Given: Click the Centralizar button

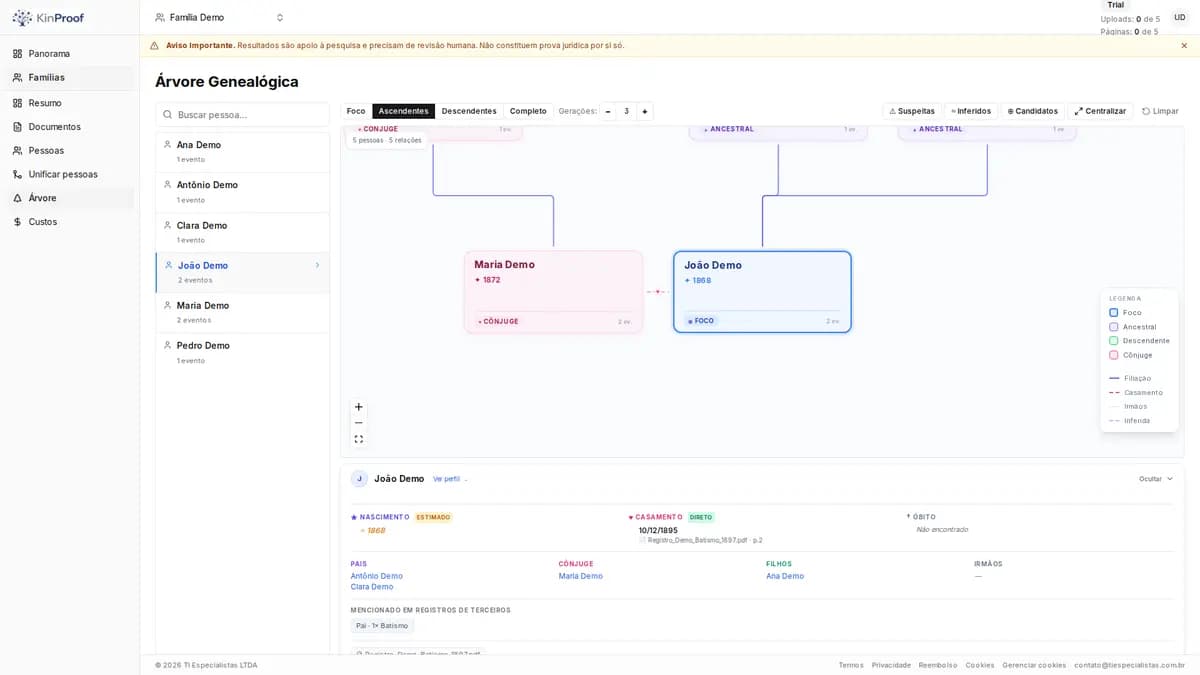Looking at the screenshot, I should [x=1100, y=111].
